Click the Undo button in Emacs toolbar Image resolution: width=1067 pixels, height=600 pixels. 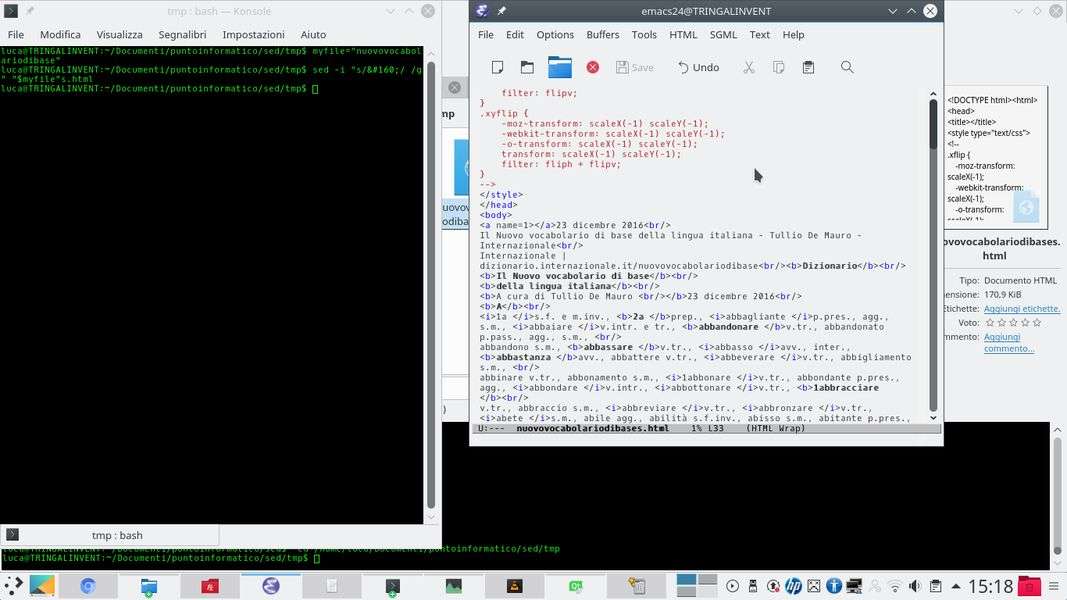pos(698,67)
